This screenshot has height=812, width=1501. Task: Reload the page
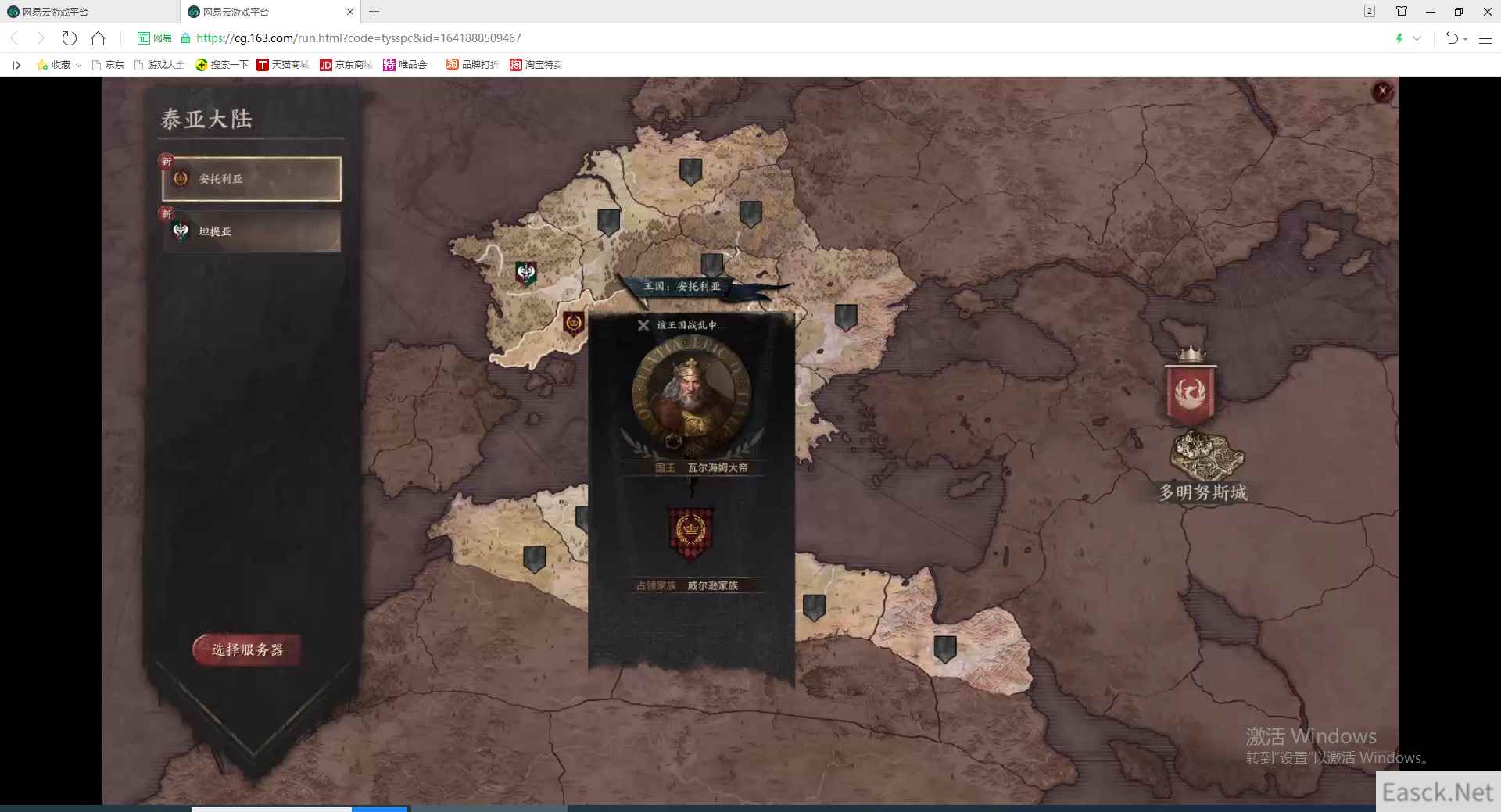(69, 38)
